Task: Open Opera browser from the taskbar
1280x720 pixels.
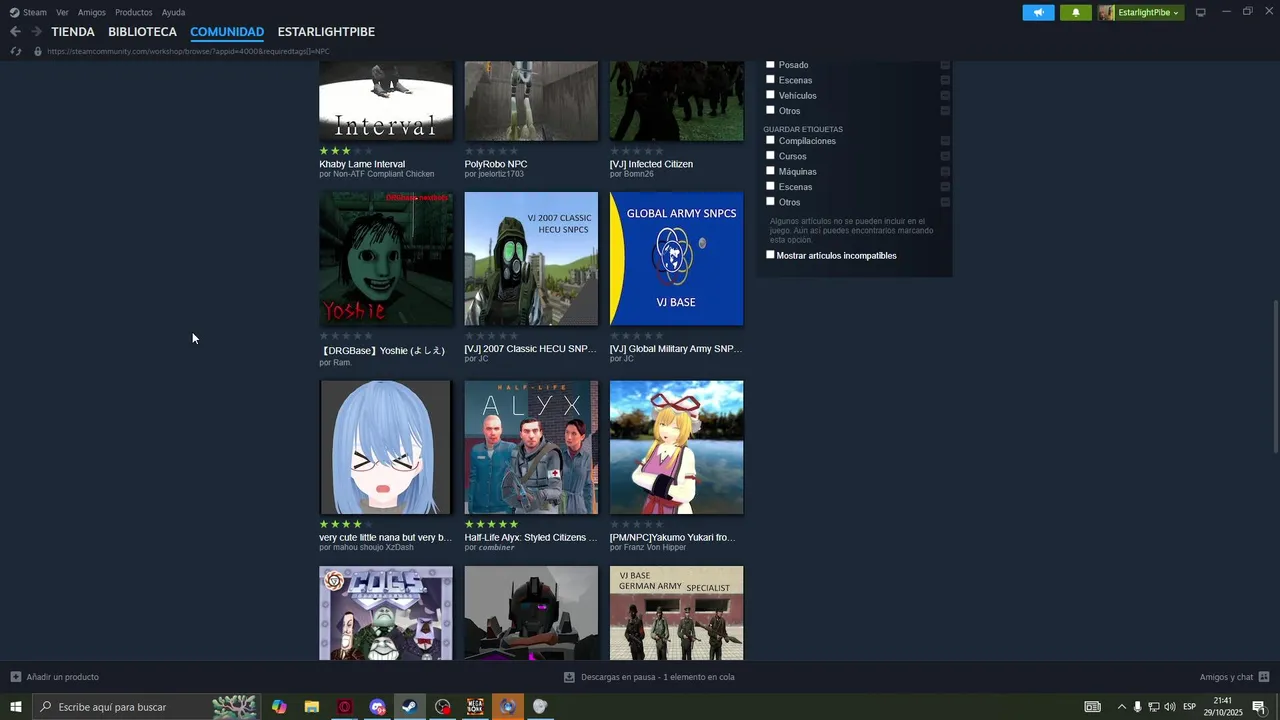Action: click(x=345, y=707)
